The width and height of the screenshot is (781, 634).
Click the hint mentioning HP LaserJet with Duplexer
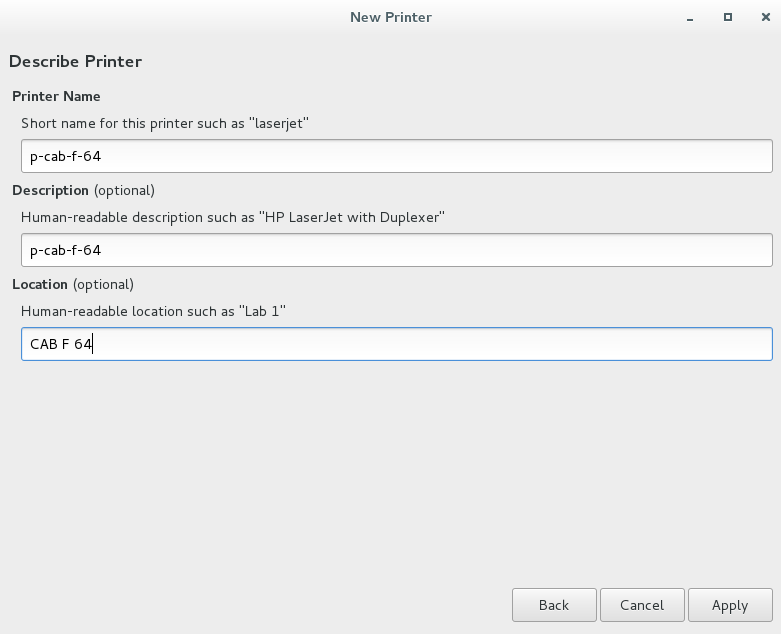(x=233, y=217)
